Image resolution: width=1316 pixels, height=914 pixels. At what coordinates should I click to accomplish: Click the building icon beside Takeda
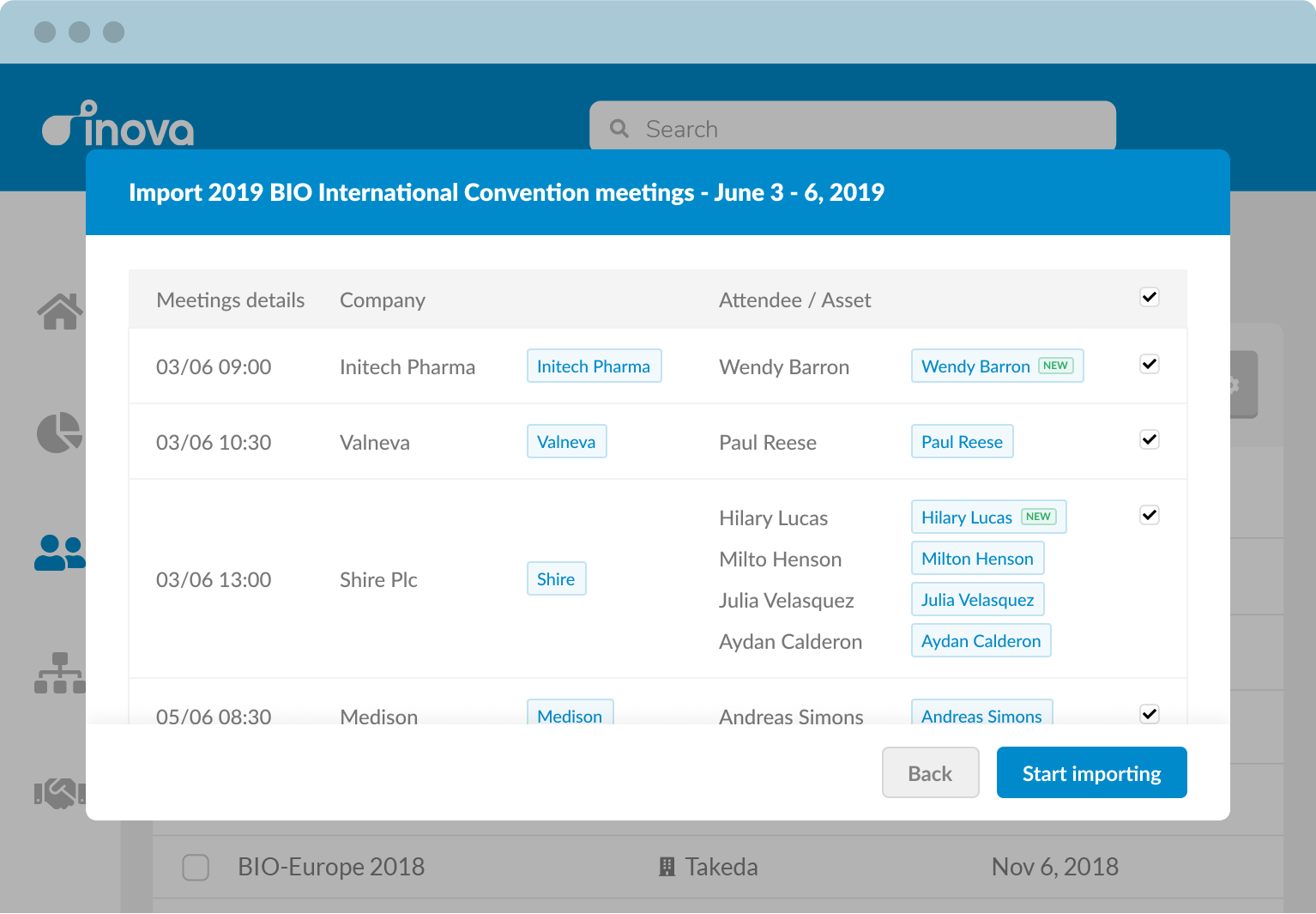(x=667, y=867)
